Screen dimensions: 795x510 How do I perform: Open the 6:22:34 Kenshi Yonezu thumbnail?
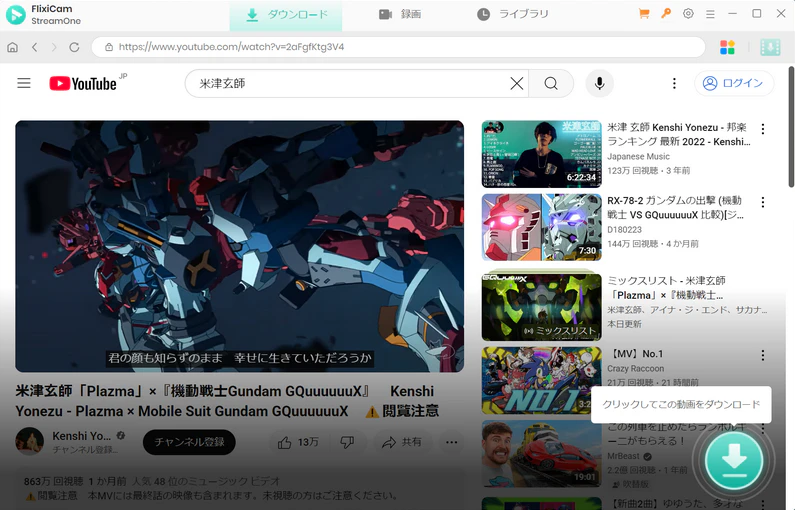(541, 154)
